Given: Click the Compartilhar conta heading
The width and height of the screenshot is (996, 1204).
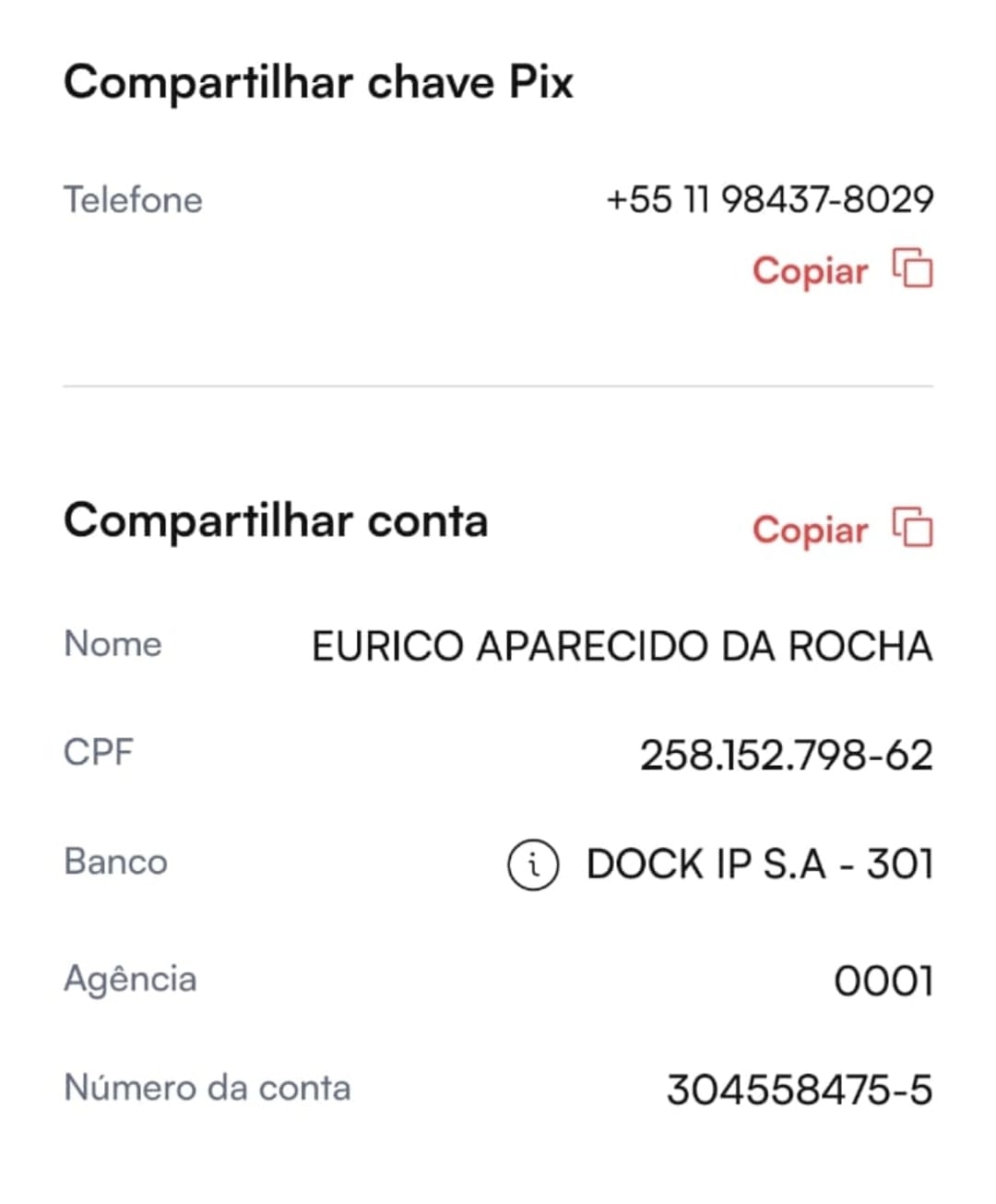Looking at the screenshot, I should tap(275, 521).
